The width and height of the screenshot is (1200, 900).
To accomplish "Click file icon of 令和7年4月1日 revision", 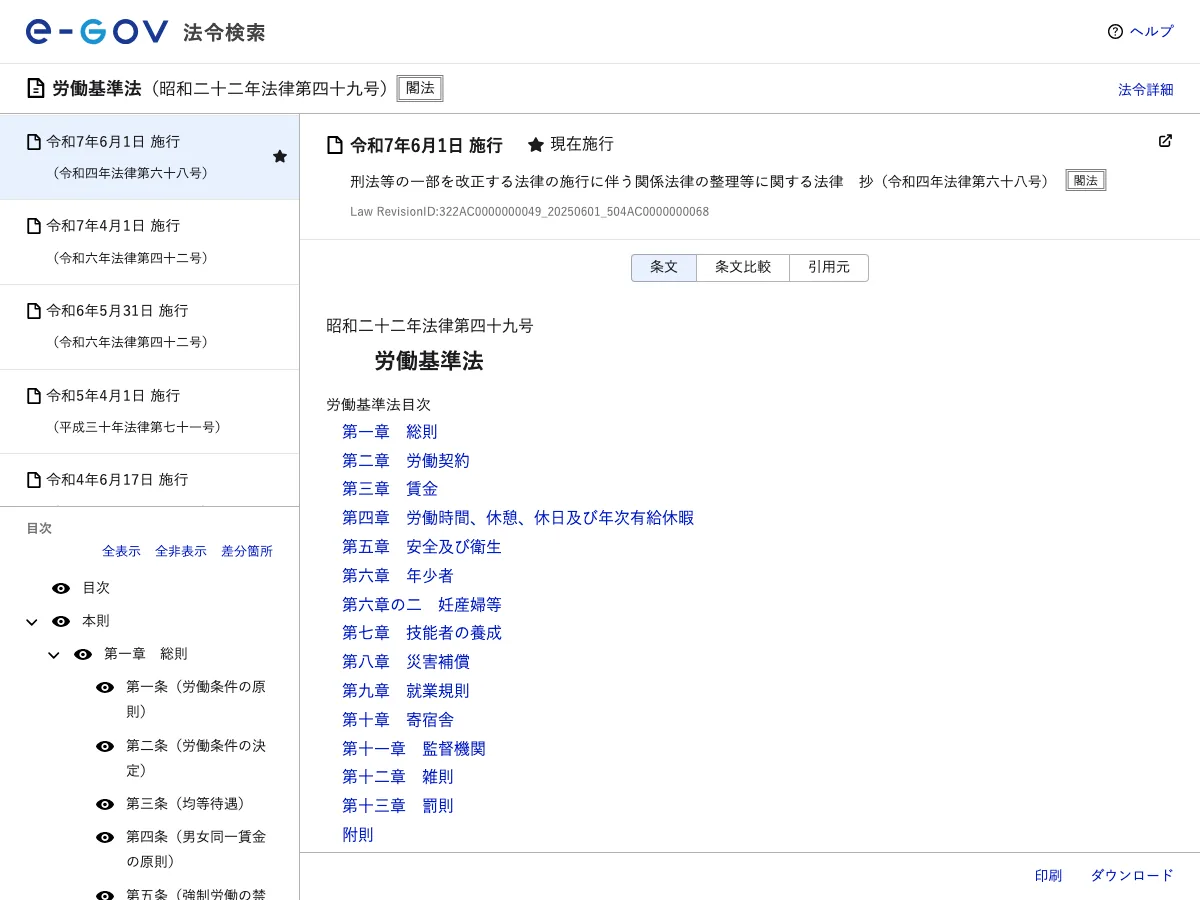I will pos(34,226).
